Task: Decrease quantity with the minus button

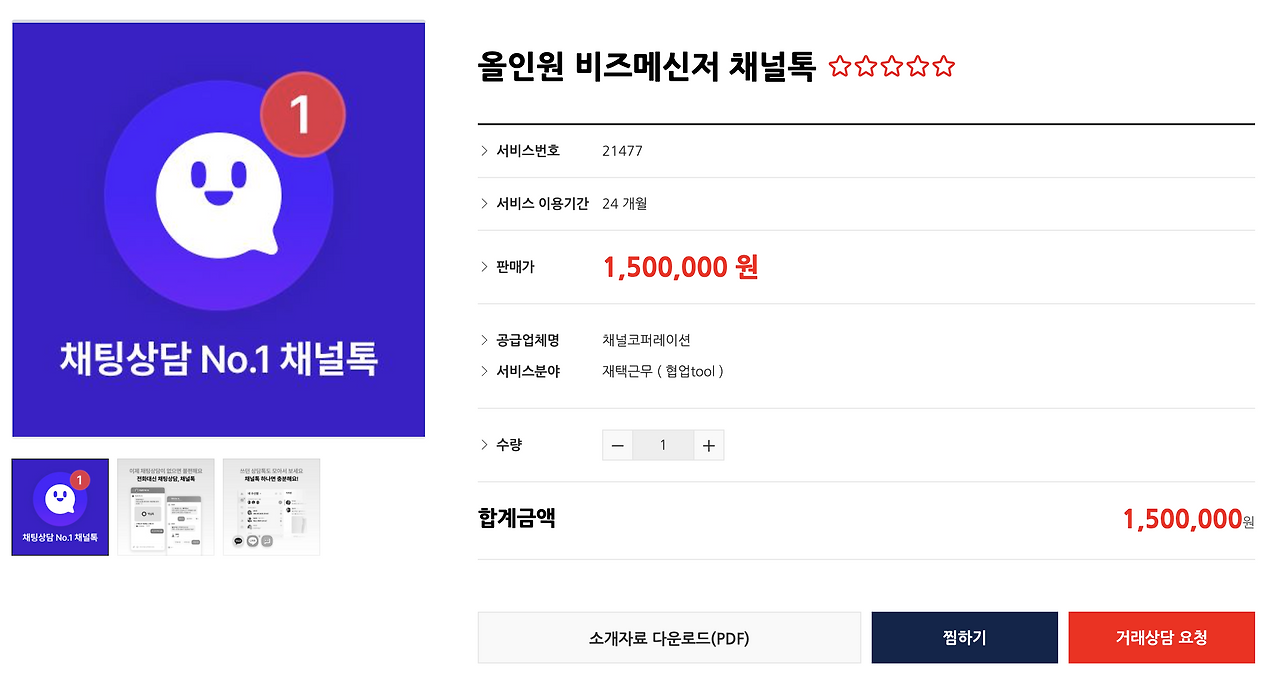Action: click(617, 445)
